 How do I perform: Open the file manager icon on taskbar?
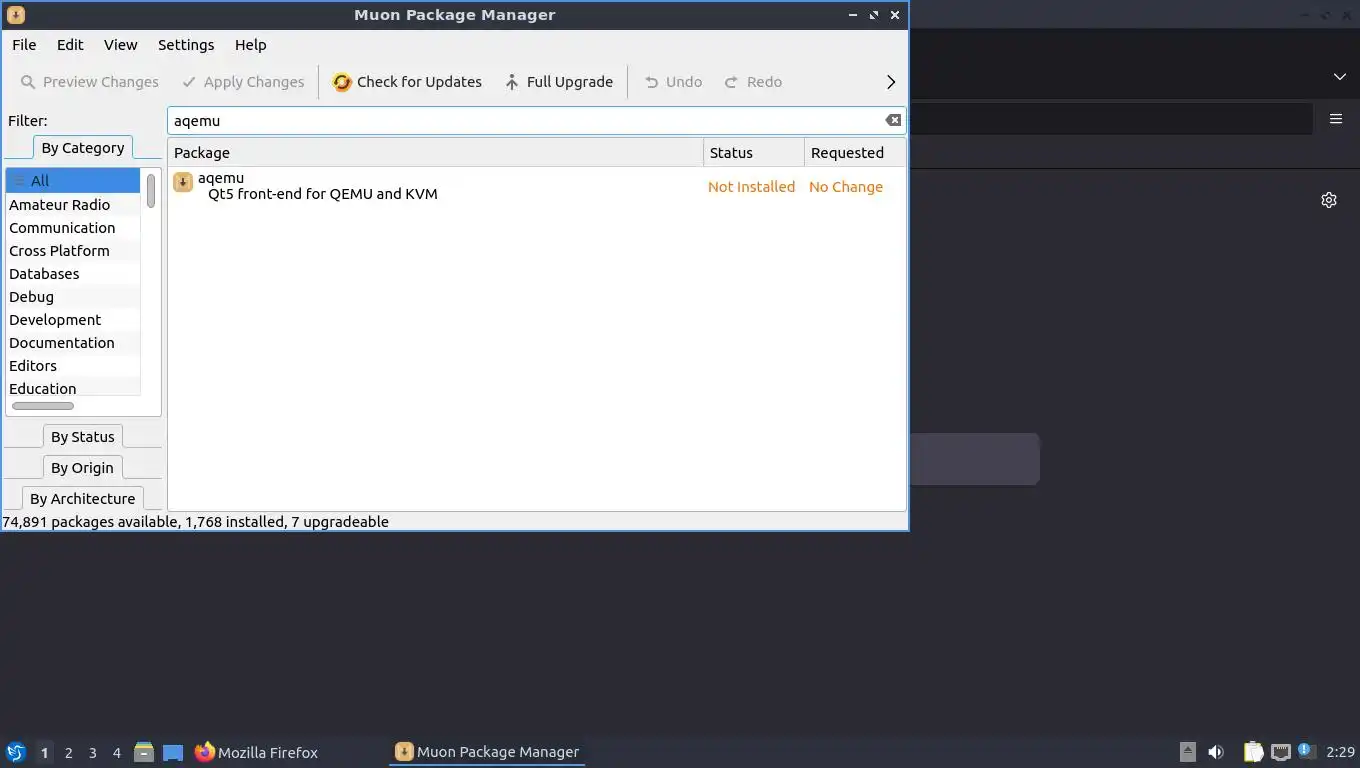pos(144,752)
